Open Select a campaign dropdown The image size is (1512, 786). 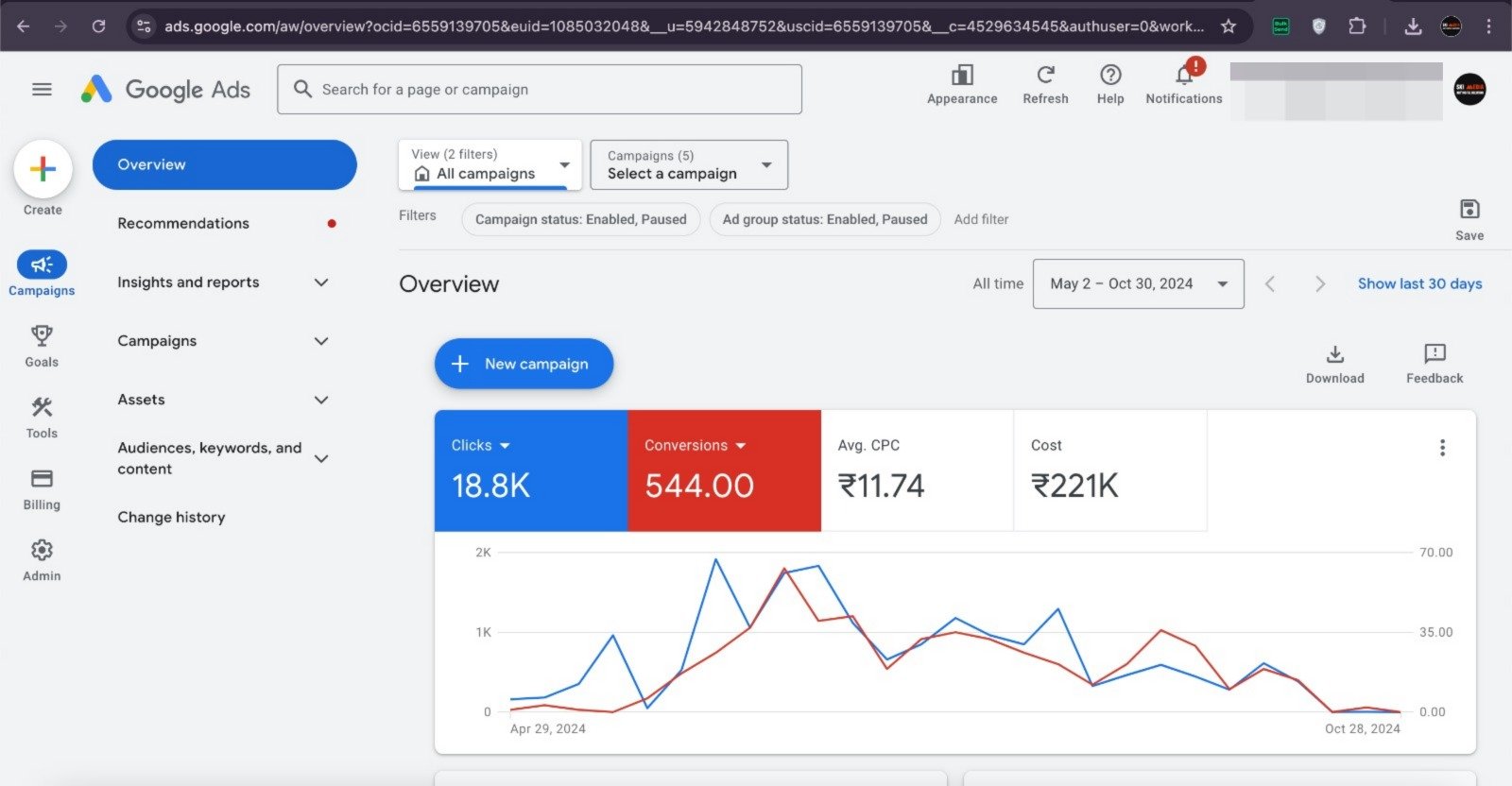pyautogui.click(x=689, y=165)
